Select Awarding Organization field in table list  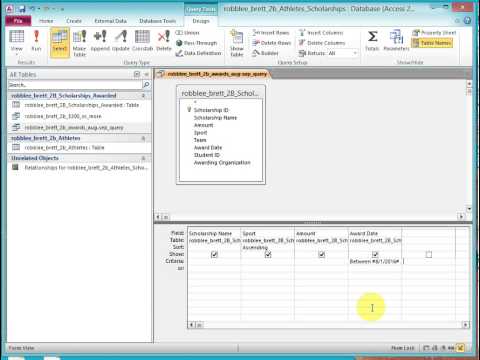point(222,163)
